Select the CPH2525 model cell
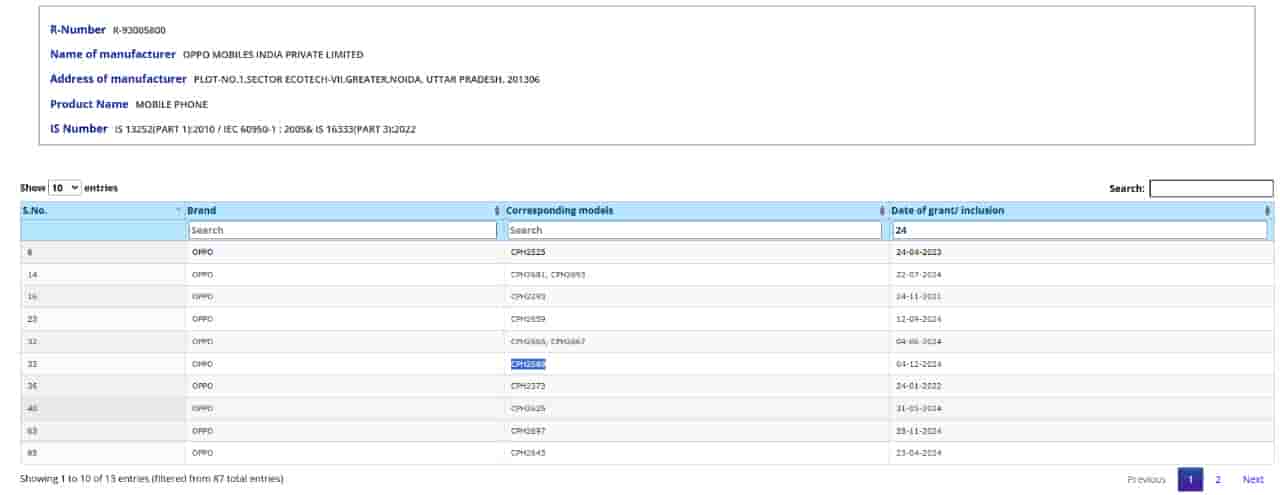Image resolution: width=1280 pixels, height=495 pixels. coord(528,253)
